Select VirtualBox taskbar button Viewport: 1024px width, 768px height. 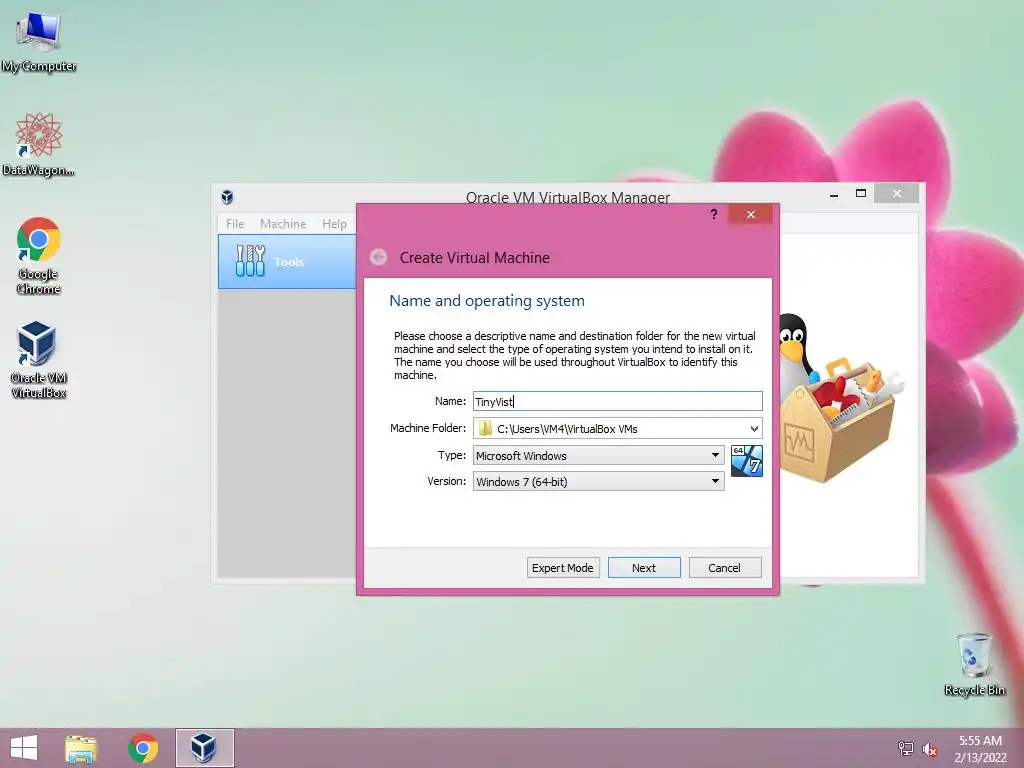point(204,748)
